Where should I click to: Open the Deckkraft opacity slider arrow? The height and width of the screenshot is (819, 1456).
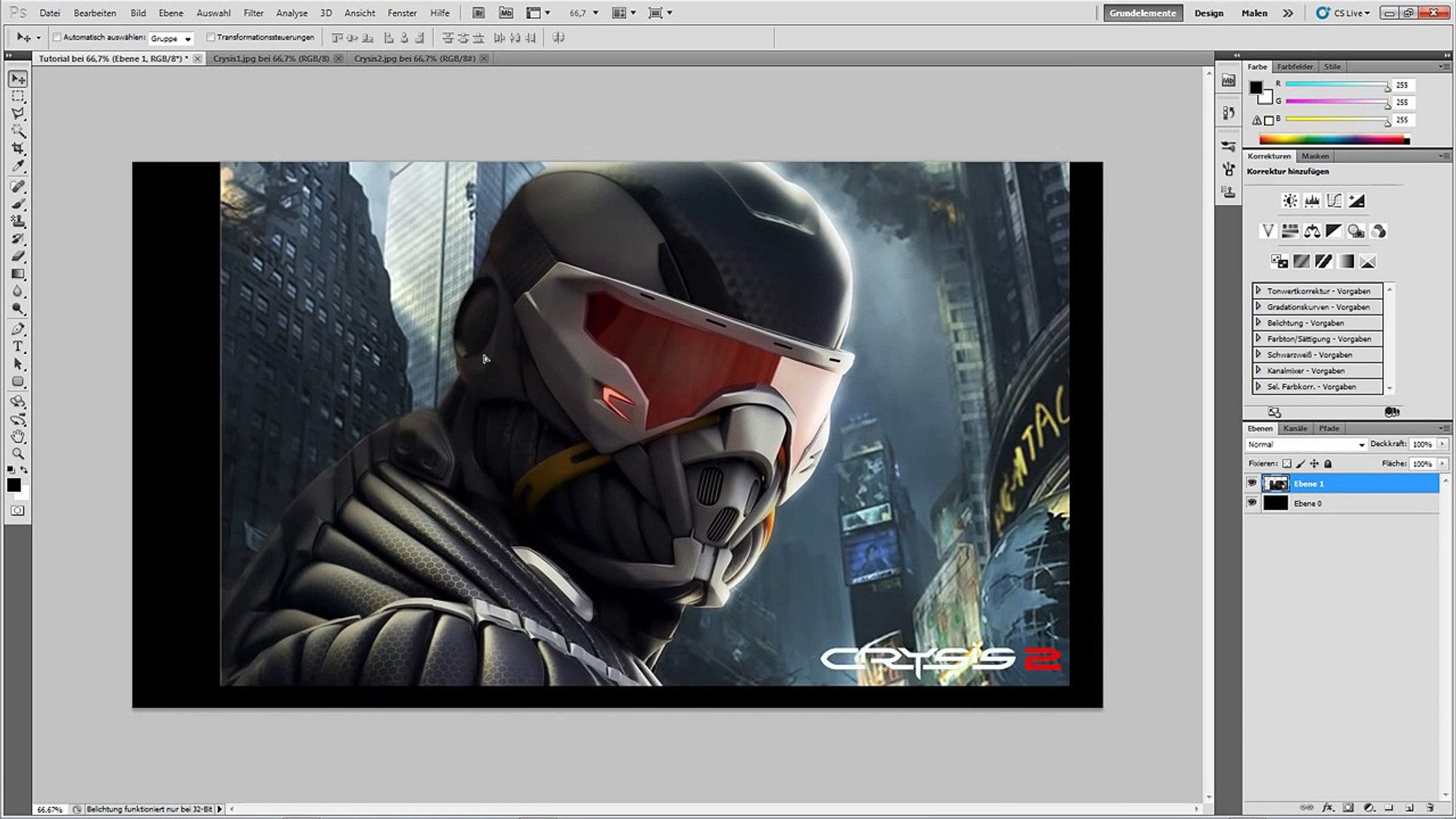[1442, 444]
